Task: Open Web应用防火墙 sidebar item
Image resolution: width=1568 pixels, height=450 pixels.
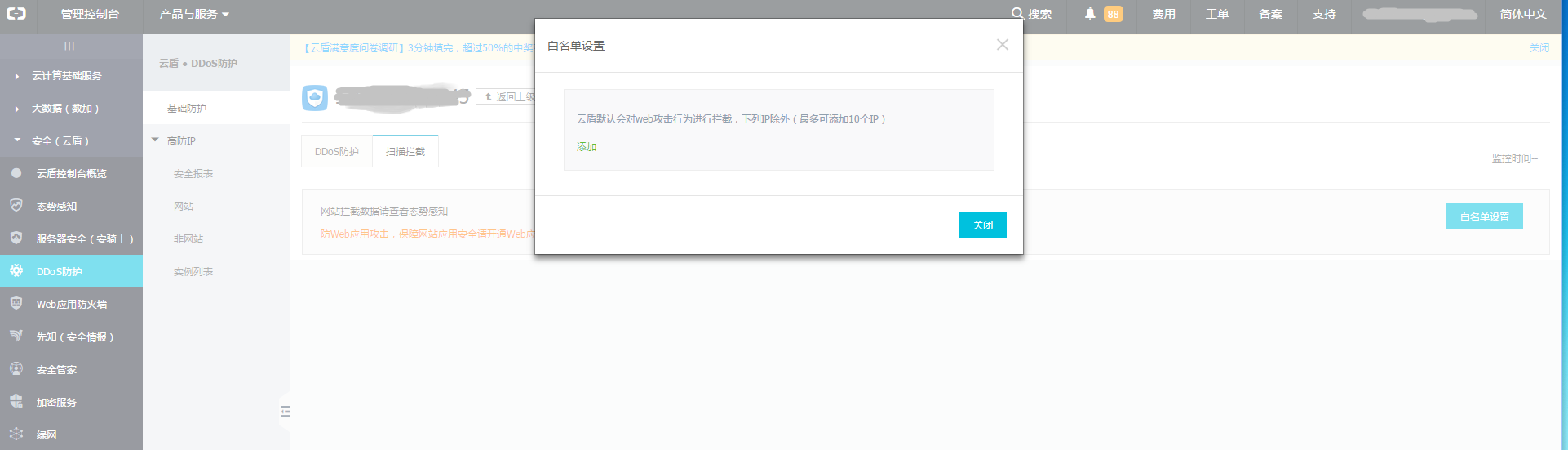Action: (x=71, y=305)
